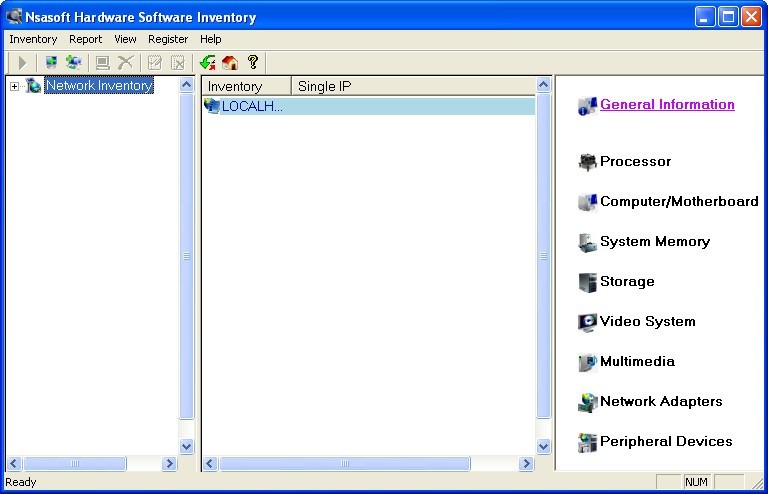Screen dimensions: 768x494
Task: Expand the Network Inventory tree node
Action: click(x=14, y=87)
